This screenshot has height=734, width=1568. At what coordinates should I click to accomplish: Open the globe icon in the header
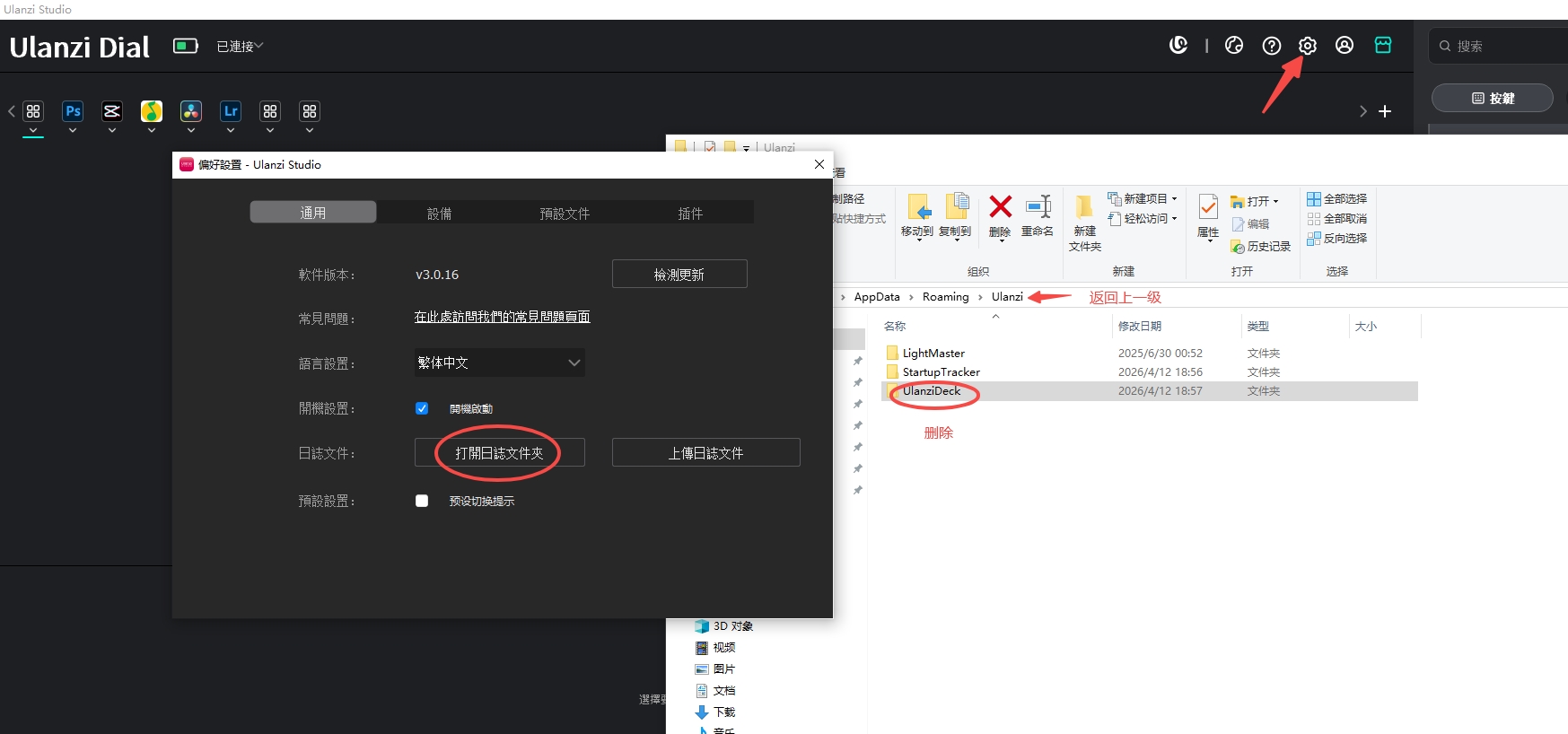1234,45
